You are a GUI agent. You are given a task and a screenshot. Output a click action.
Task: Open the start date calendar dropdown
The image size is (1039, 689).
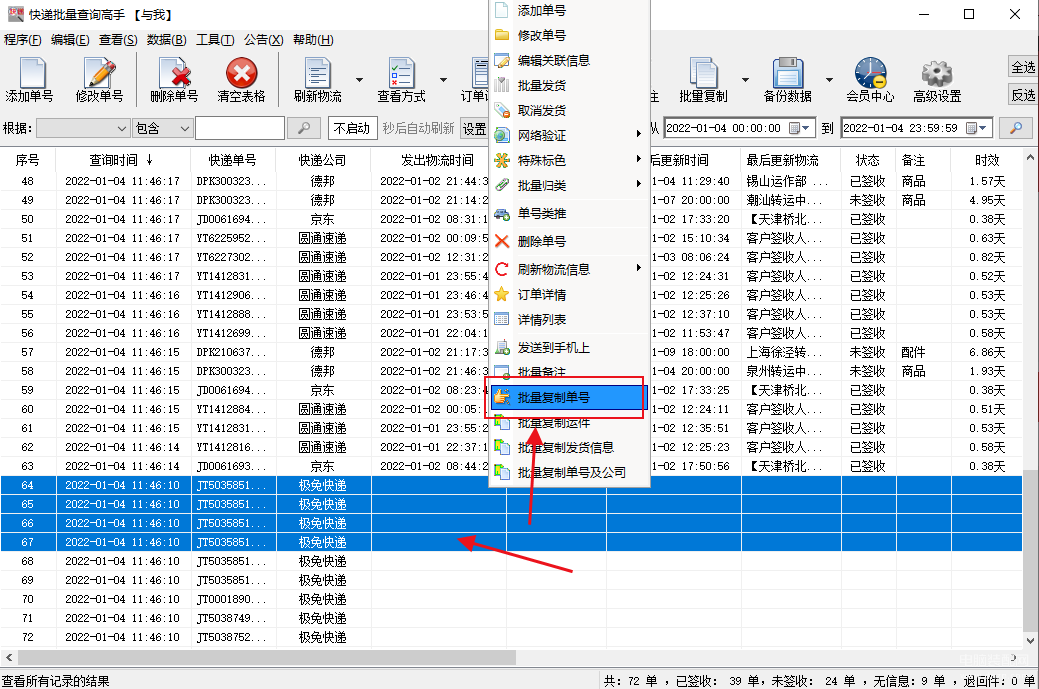coord(800,128)
